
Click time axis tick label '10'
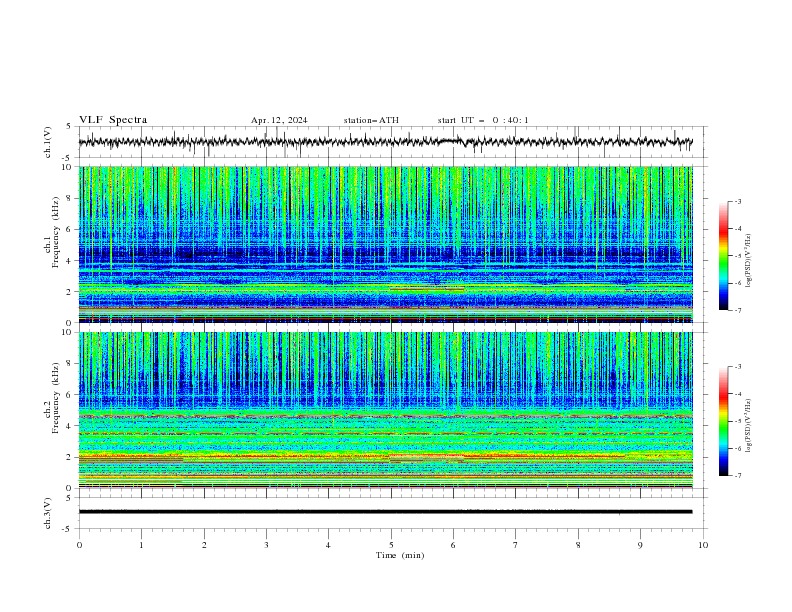(703, 545)
